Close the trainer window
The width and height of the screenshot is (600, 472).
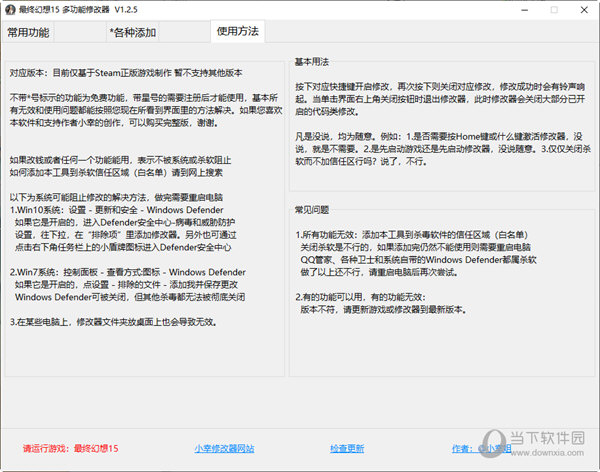[x=584, y=10]
